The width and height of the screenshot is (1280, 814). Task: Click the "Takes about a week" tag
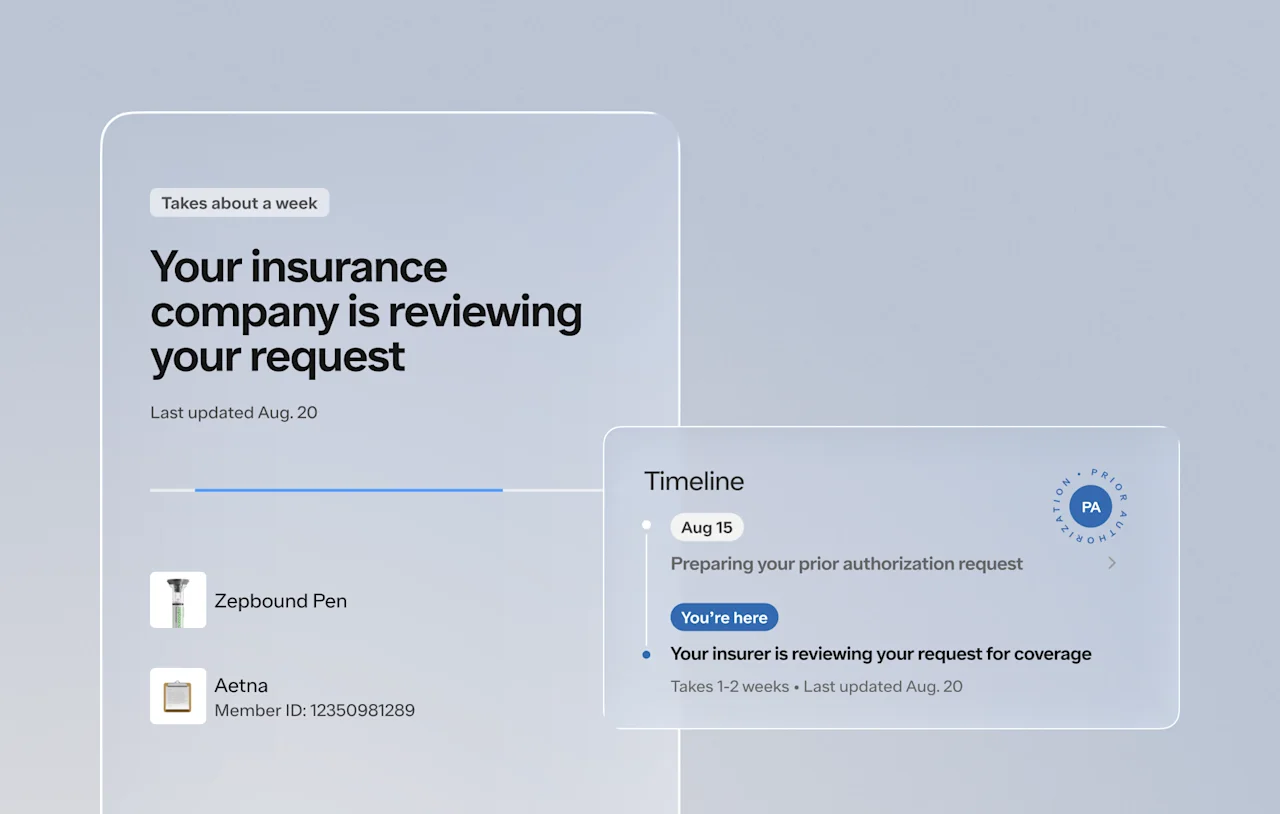[x=239, y=203]
